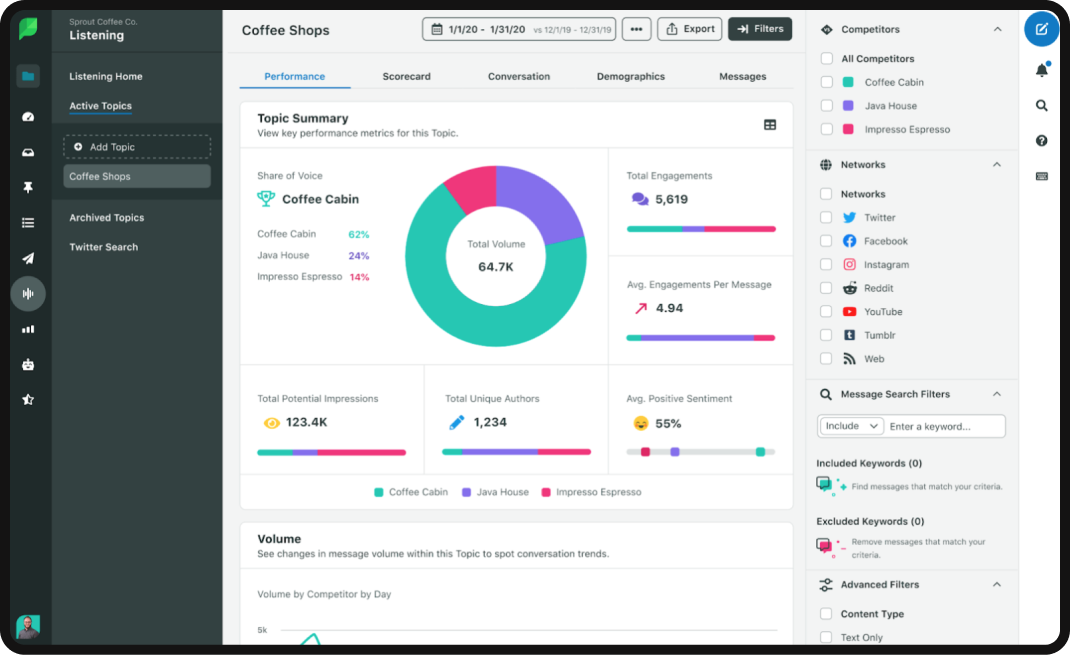Open the help question mark icon
This screenshot has width=1070, height=655.
pos(1041,141)
